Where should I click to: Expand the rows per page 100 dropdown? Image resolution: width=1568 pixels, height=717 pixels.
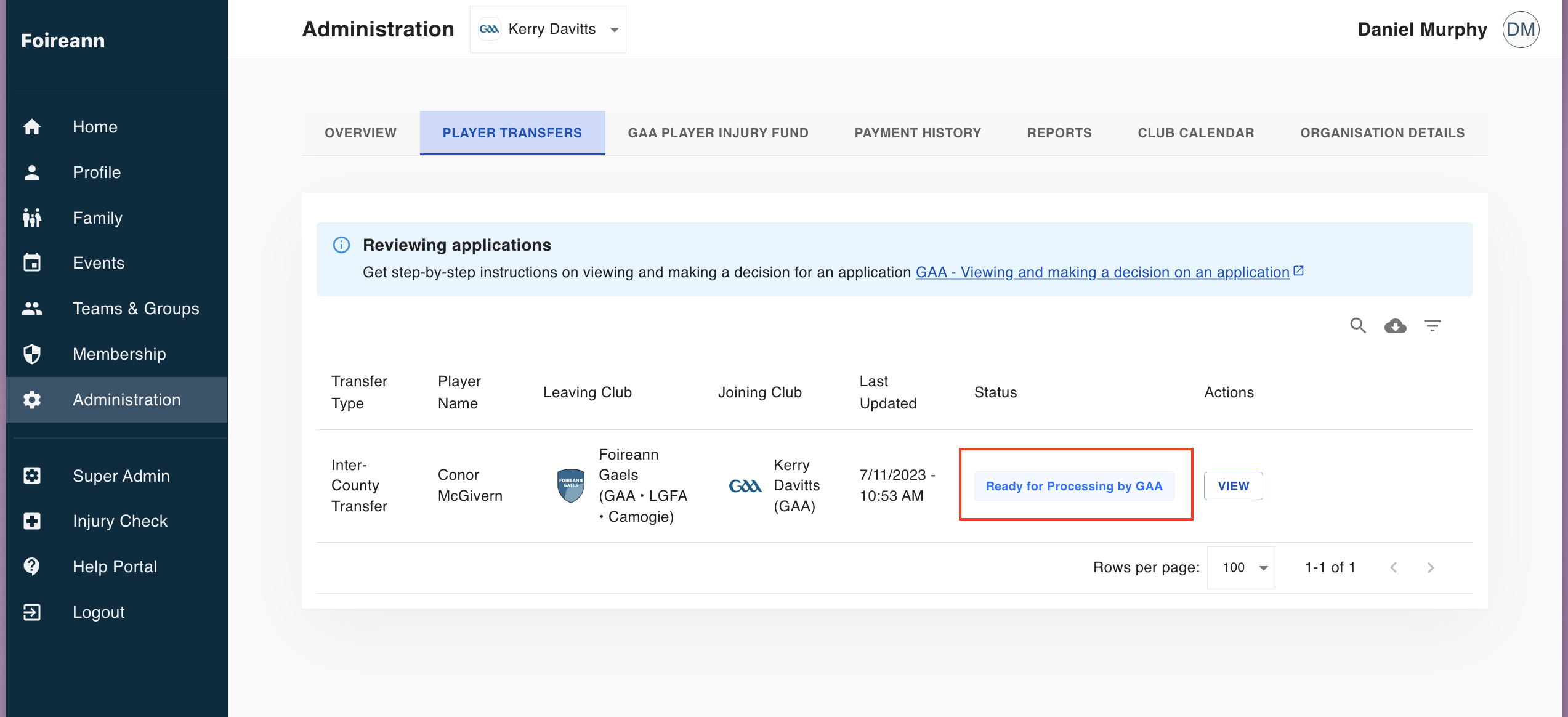pos(1241,567)
